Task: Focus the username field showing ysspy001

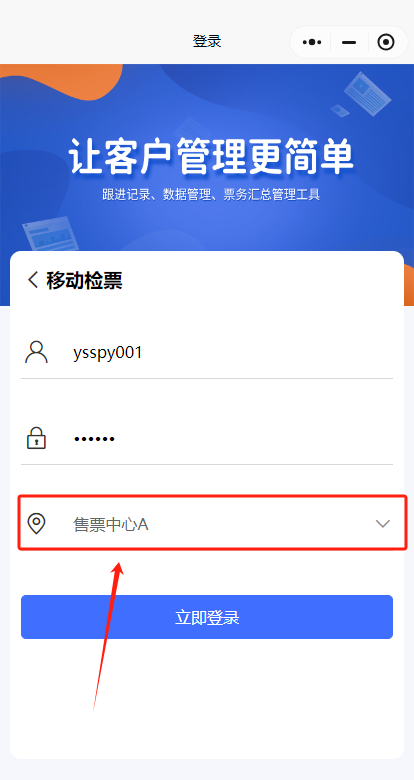Action: point(207,353)
